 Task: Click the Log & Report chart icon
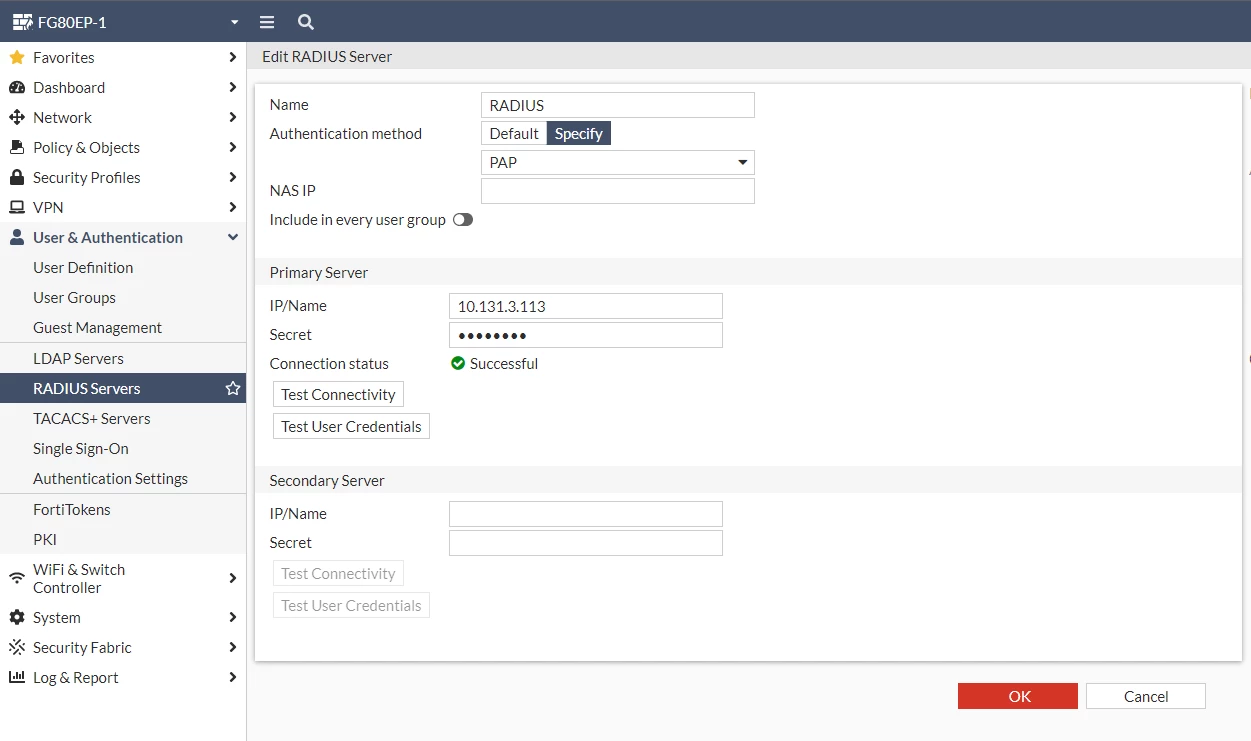(17, 678)
